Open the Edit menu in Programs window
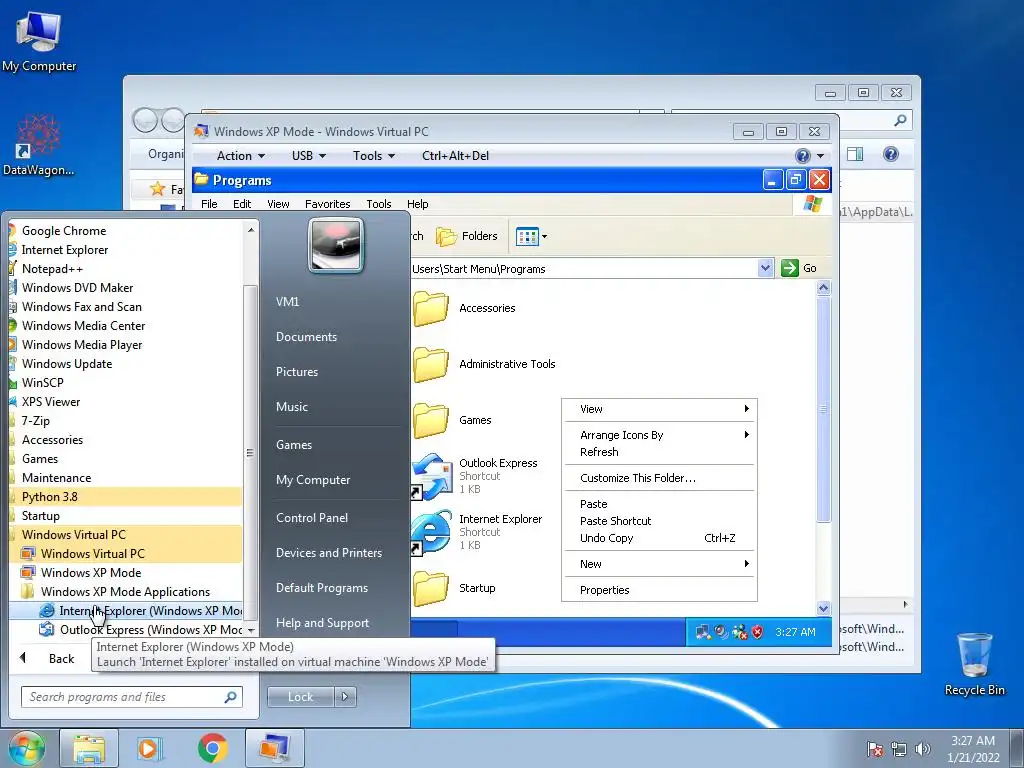Screen dimensions: 1024x768 (x=242, y=204)
